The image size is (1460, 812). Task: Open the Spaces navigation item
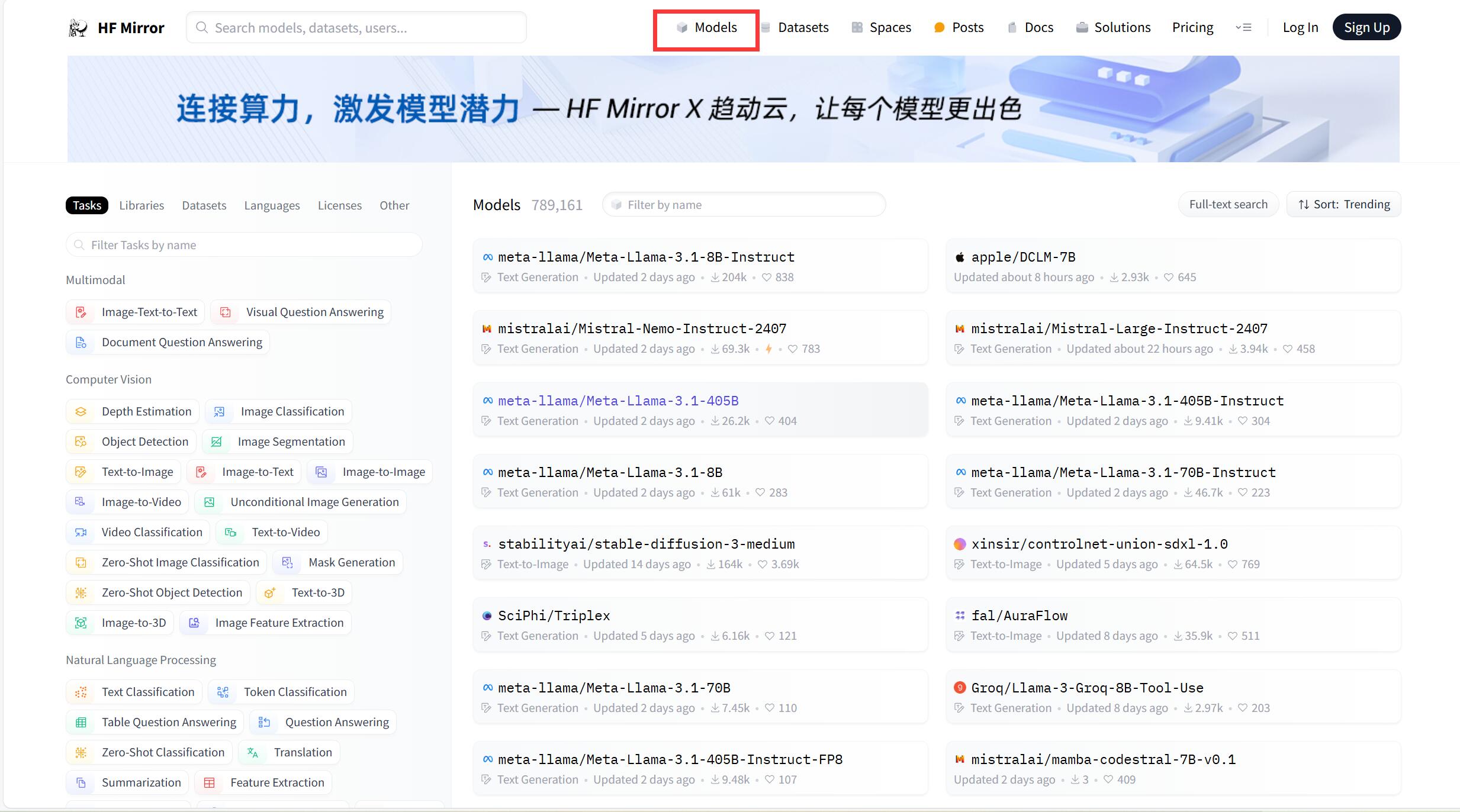click(x=881, y=27)
